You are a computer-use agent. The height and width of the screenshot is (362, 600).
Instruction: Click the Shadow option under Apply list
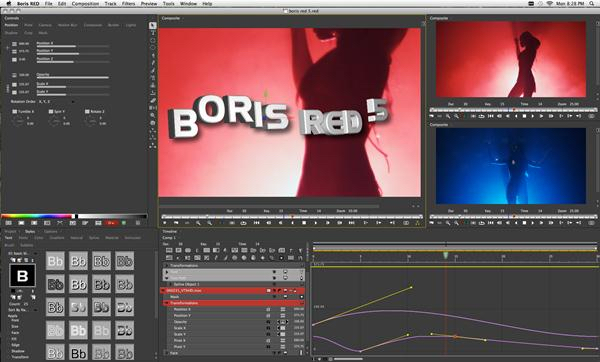point(18,351)
